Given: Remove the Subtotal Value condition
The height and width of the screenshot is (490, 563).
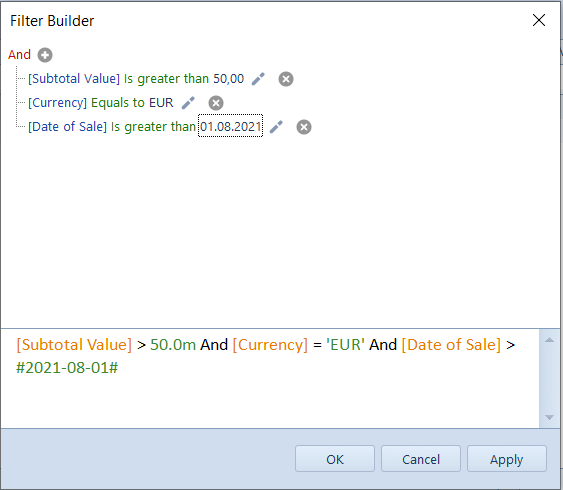Looking at the screenshot, I should click(286, 79).
